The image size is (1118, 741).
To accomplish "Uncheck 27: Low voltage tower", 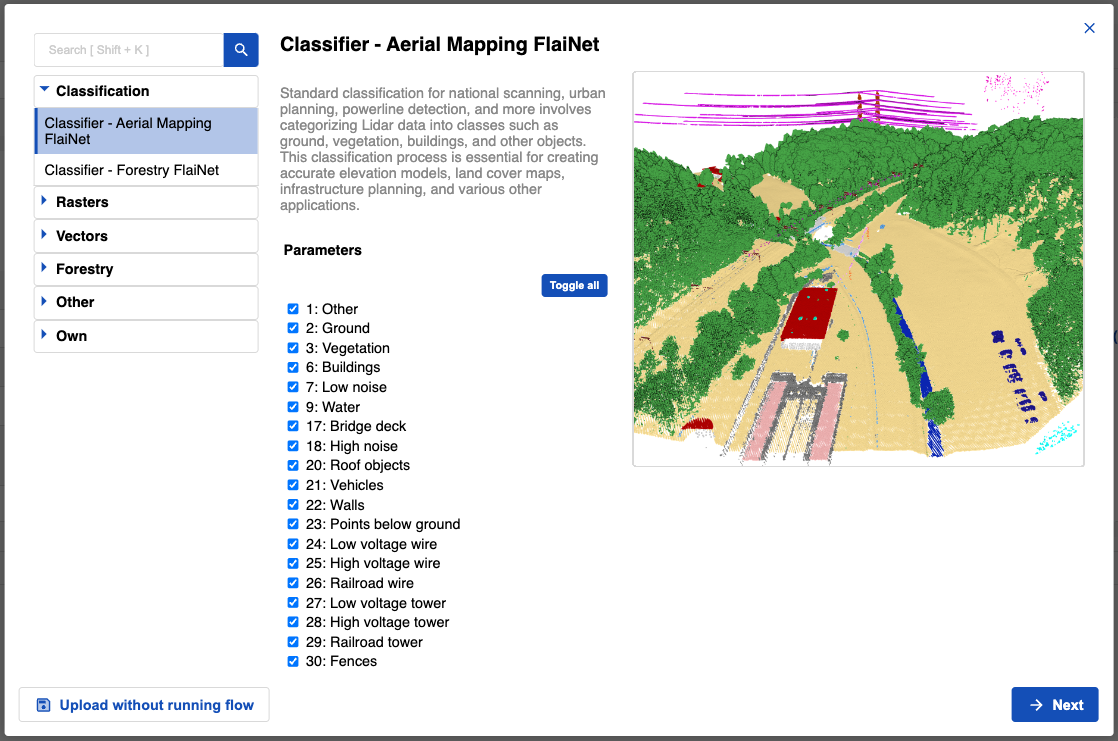I will (293, 603).
